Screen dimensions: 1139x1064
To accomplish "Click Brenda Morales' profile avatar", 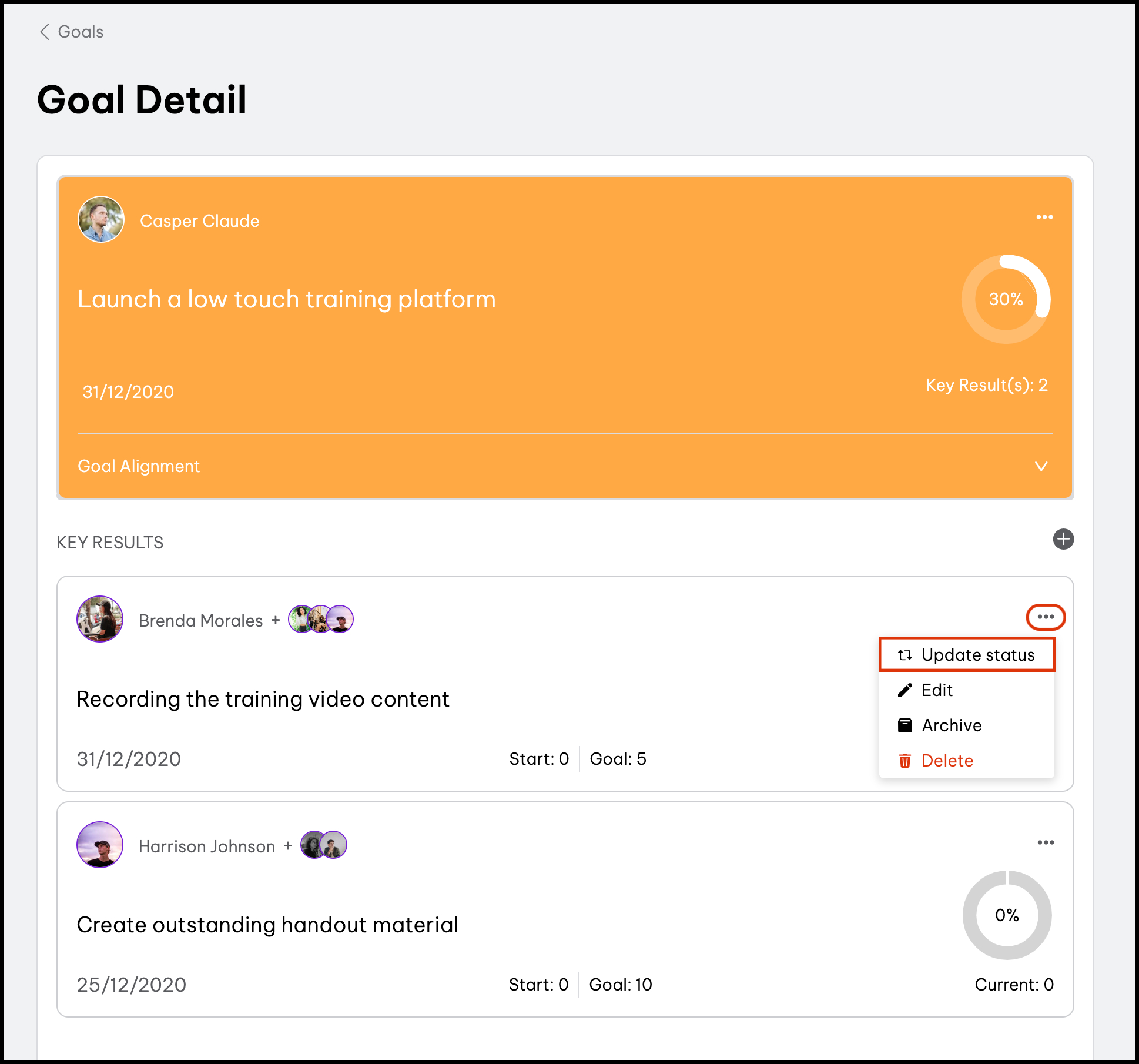I will click(100, 619).
